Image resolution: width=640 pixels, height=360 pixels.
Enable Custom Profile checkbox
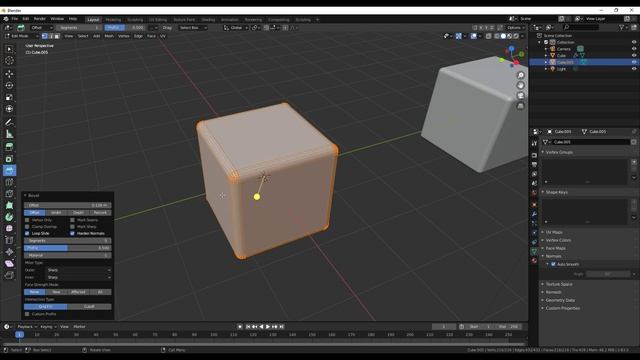coord(27,314)
